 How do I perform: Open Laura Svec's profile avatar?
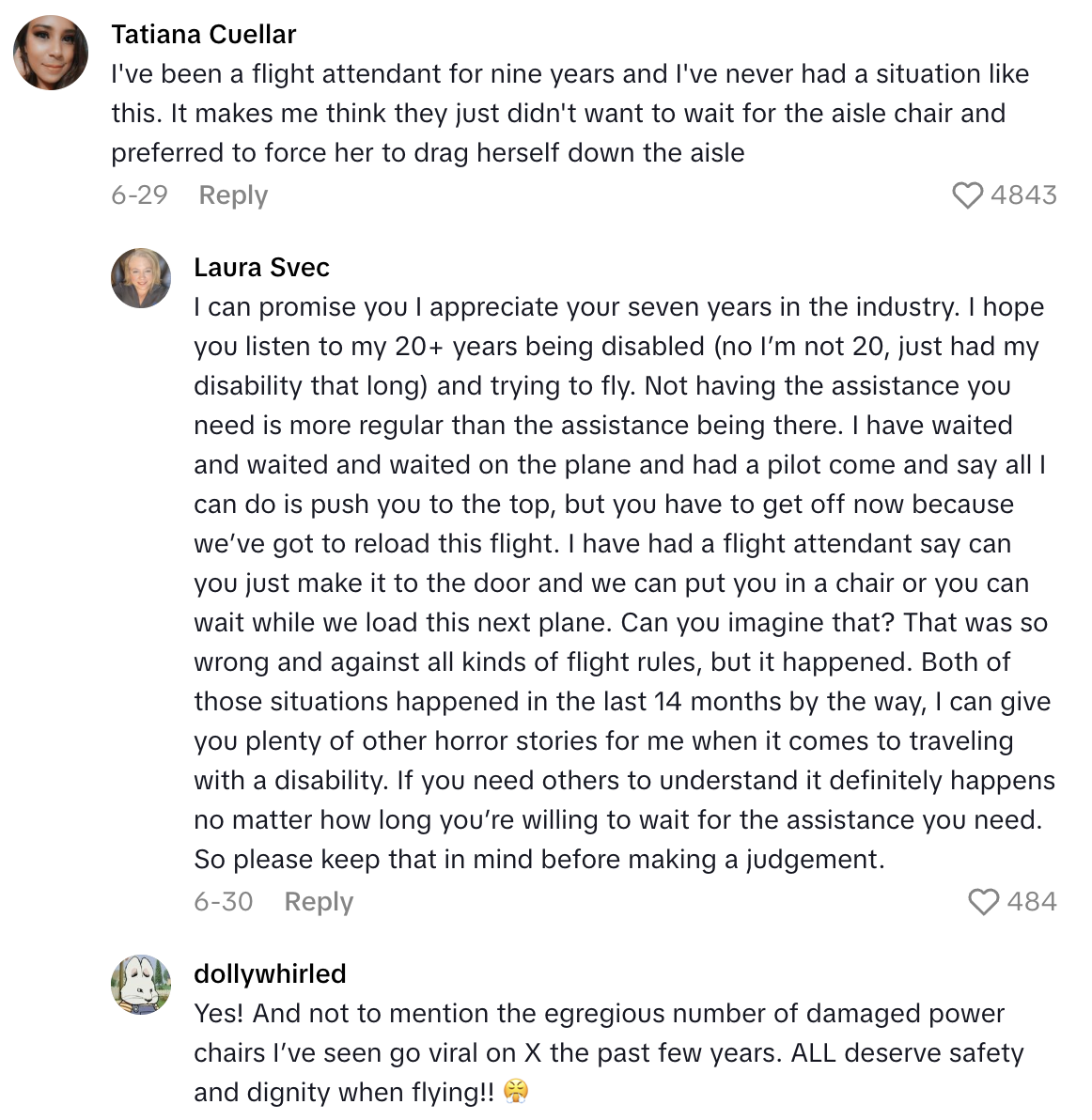(x=141, y=277)
